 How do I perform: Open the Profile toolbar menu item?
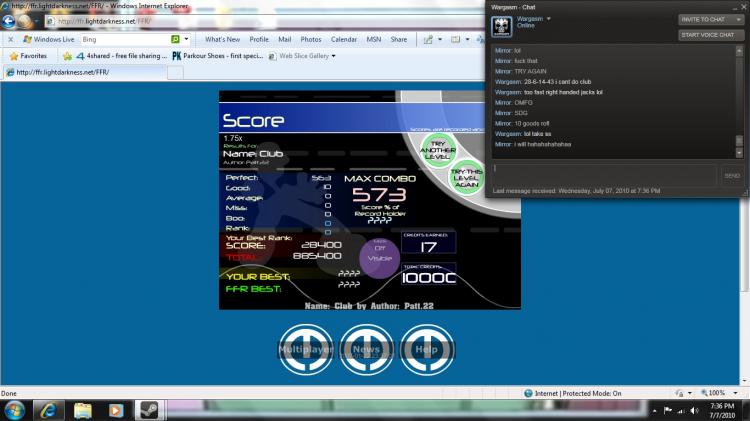click(259, 39)
